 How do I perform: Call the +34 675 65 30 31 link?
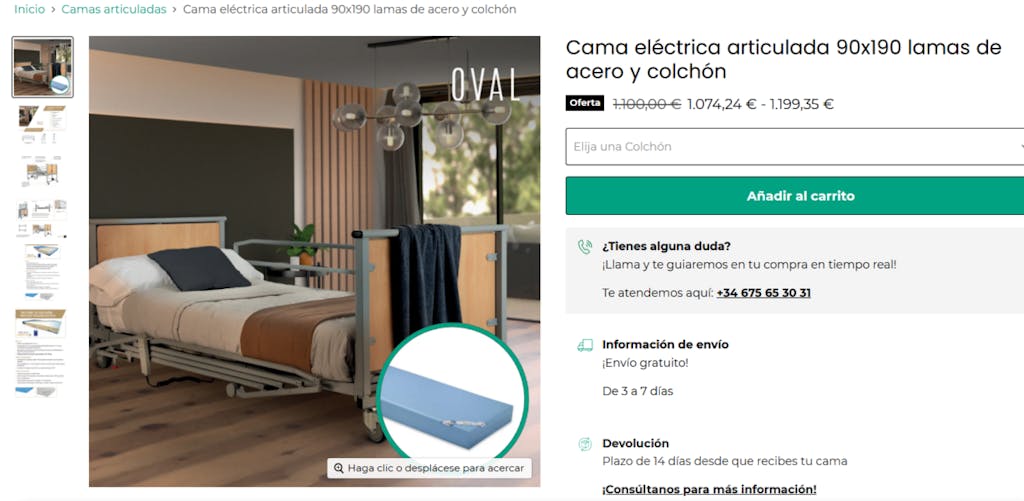(x=763, y=293)
